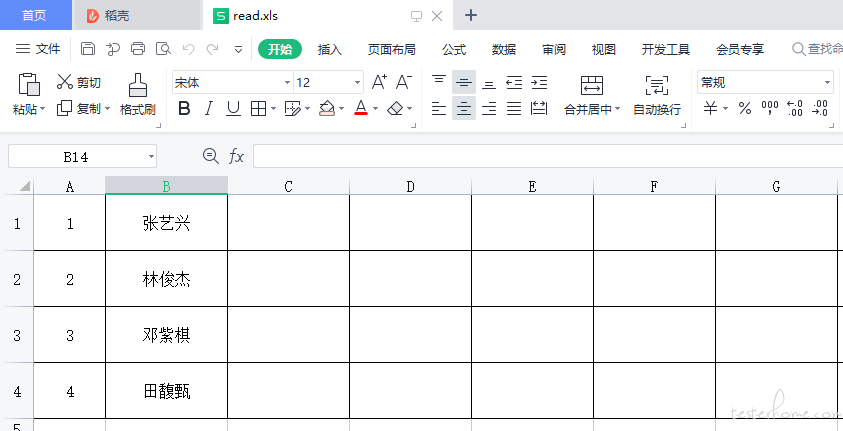Toggle Bold formatting
The image size is (843, 431).
(x=184, y=109)
